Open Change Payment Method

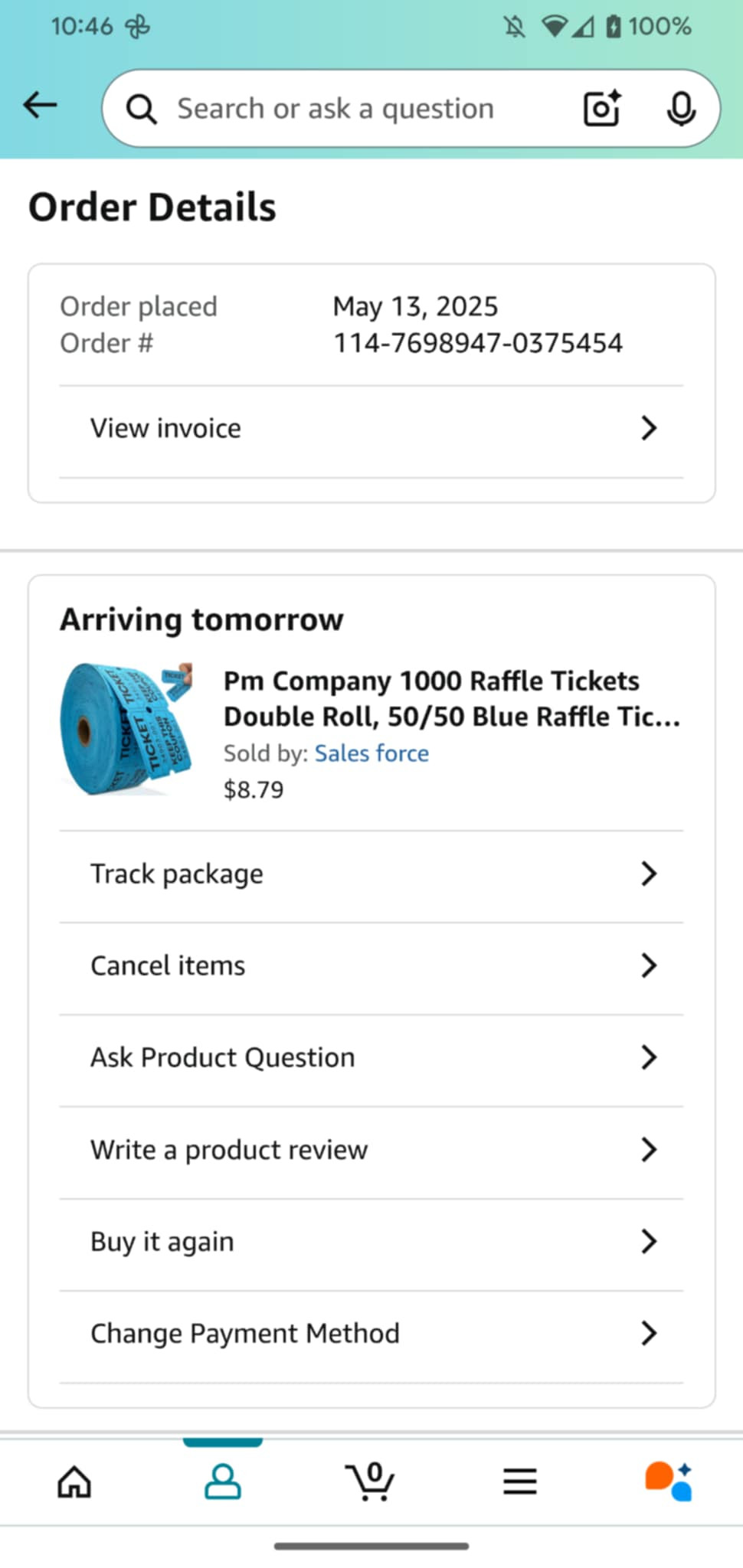[245, 1333]
